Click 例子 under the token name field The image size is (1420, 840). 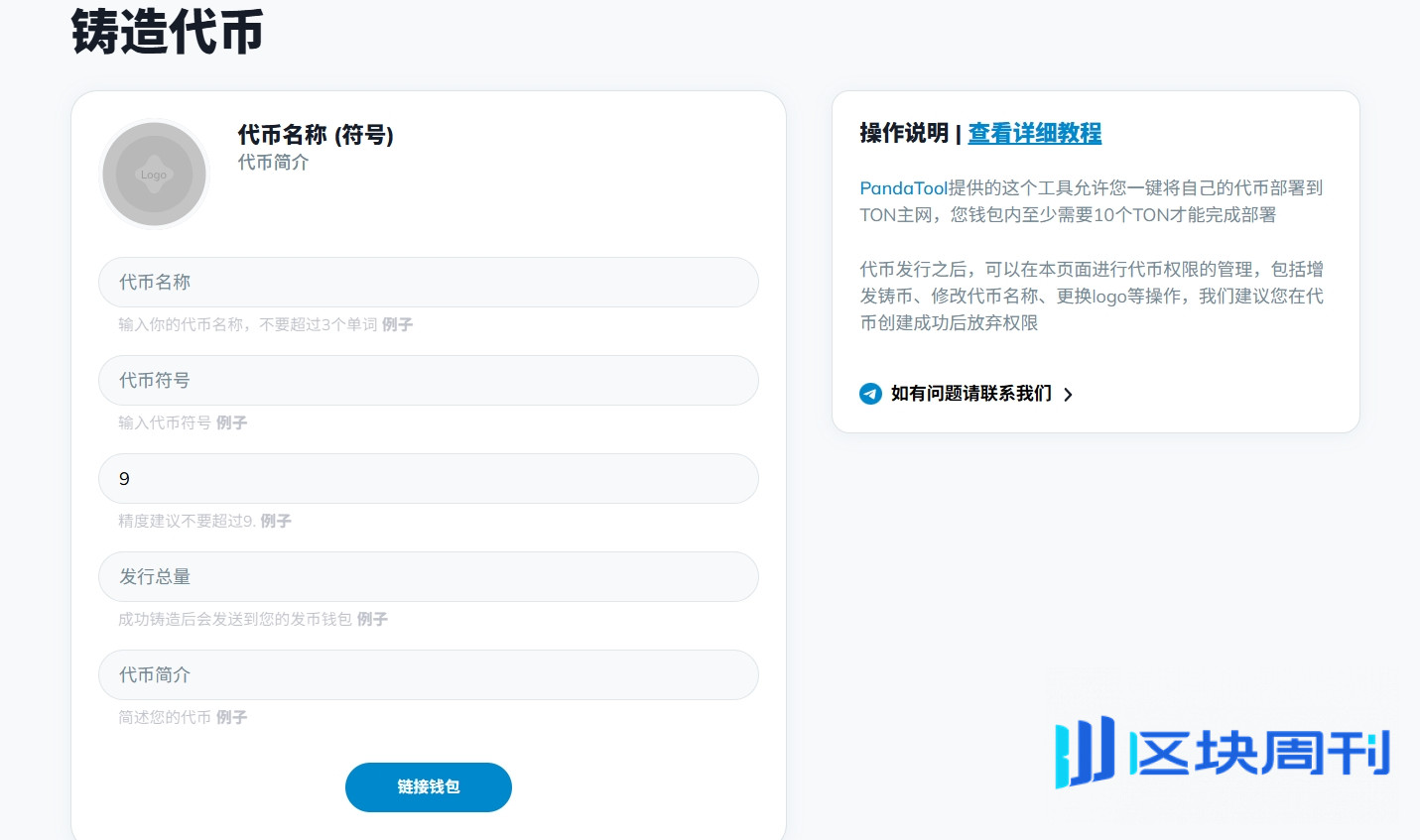pos(397,324)
